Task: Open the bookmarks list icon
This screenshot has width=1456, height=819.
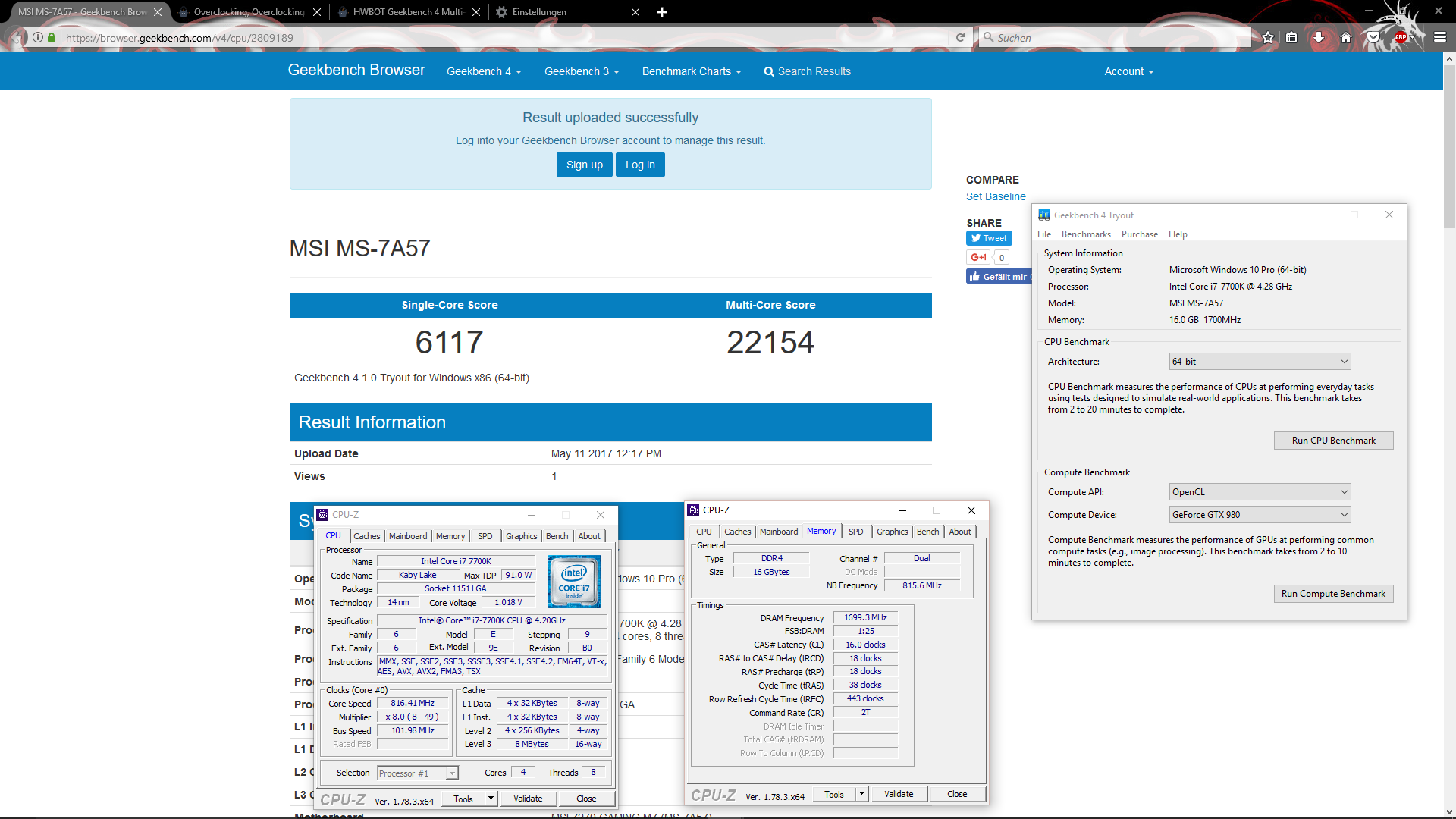Action: (x=1291, y=37)
